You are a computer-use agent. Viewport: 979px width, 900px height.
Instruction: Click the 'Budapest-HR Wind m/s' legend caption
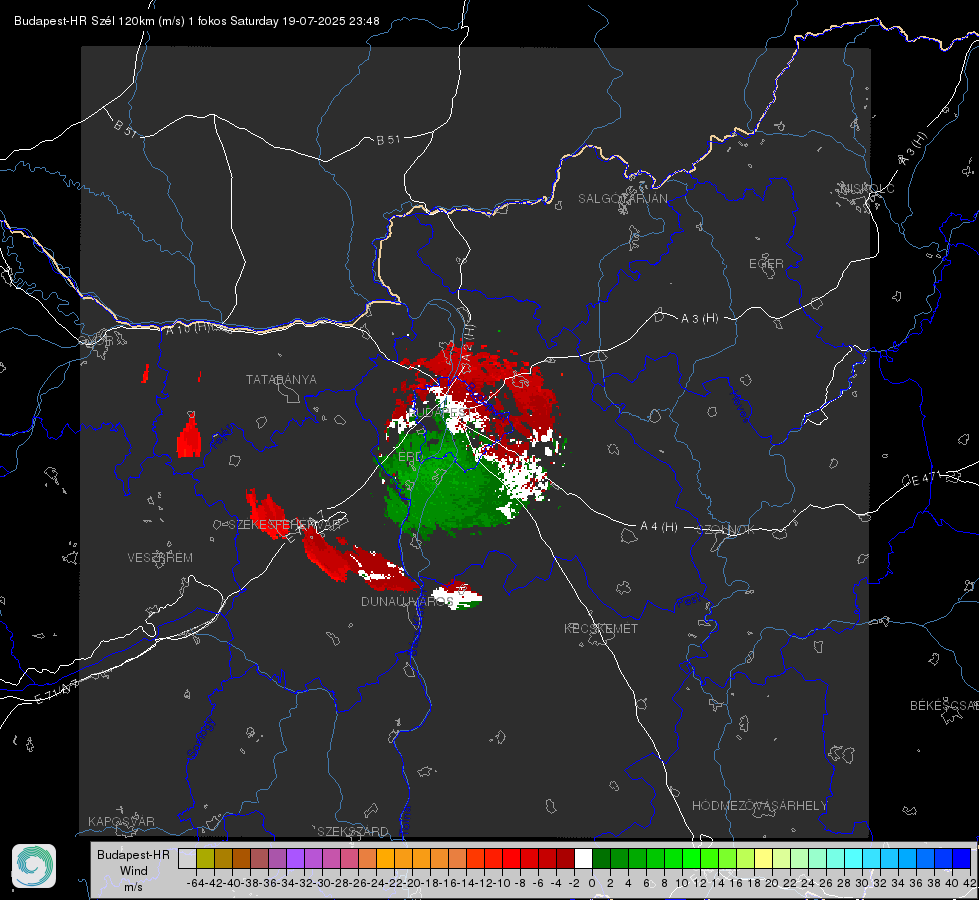click(x=133, y=871)
